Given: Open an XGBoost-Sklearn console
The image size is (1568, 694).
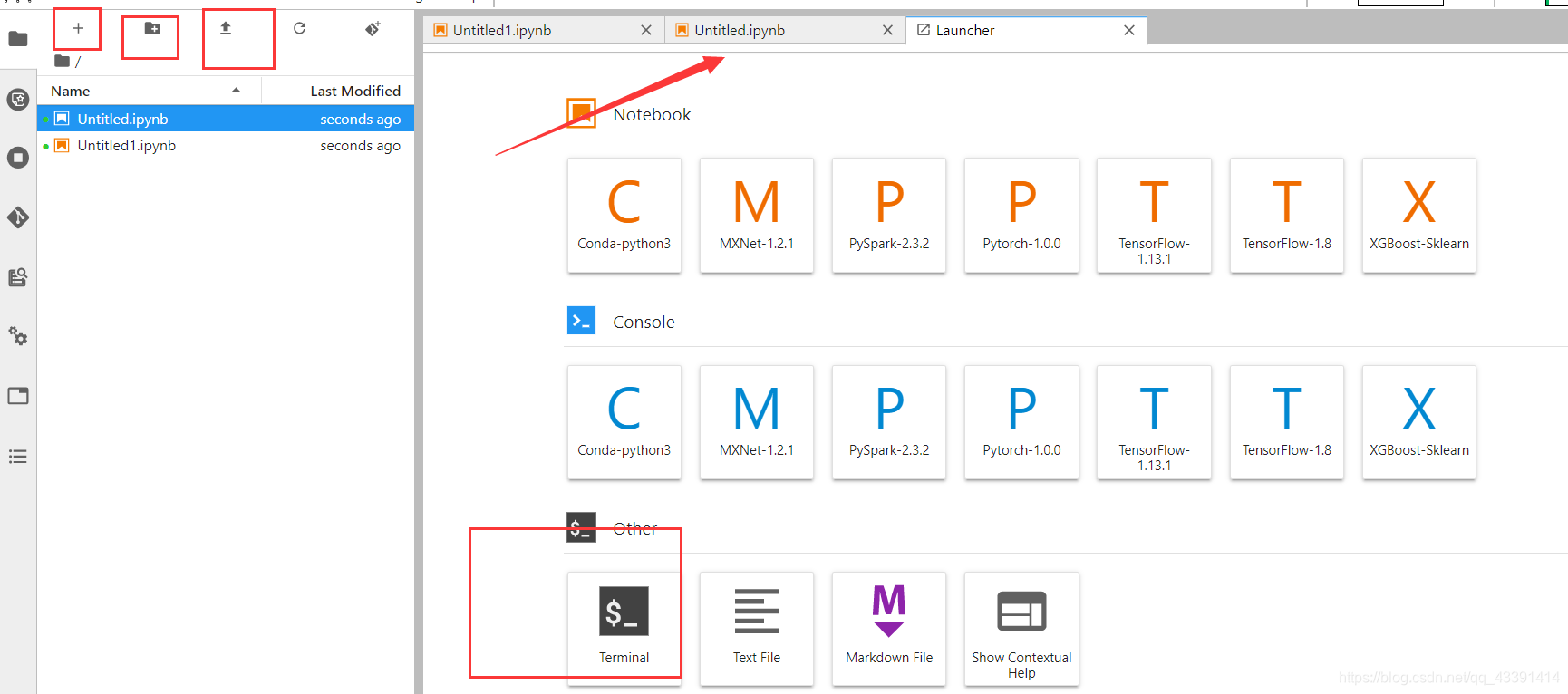Looking at the screenshot, I should coord(1419,422).
